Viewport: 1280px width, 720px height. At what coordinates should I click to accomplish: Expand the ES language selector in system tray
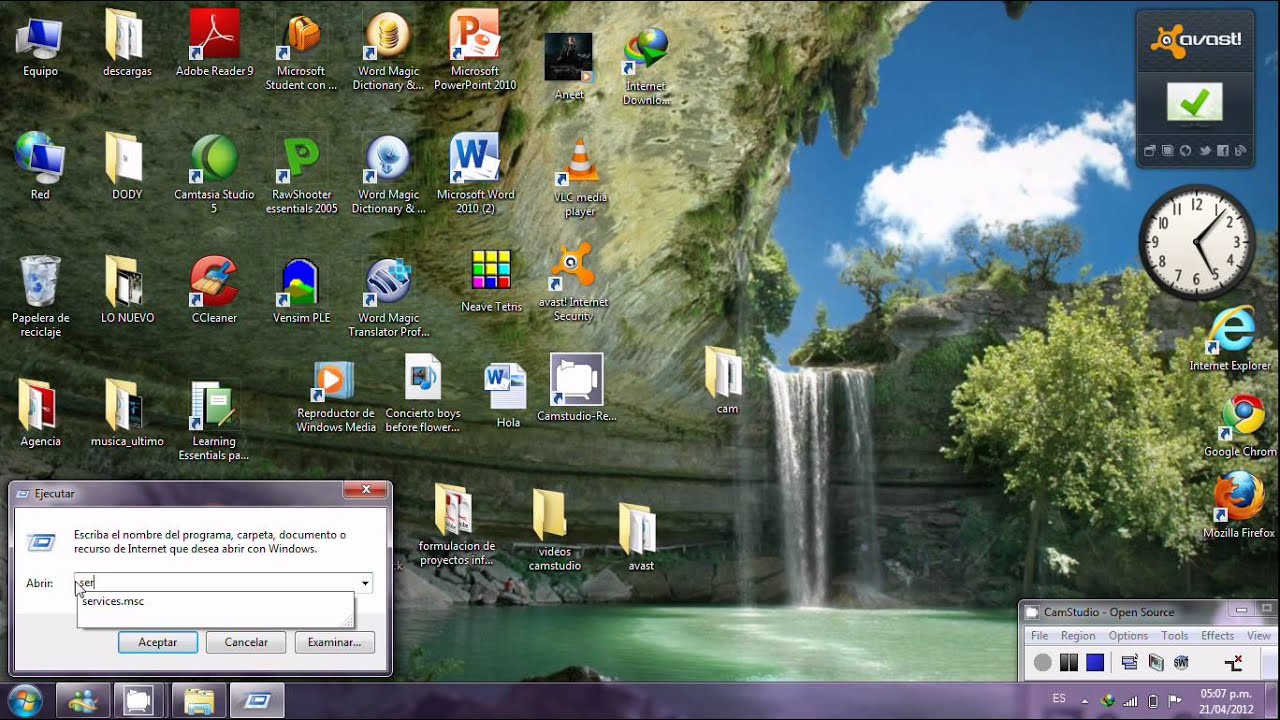click(1059, 699)
